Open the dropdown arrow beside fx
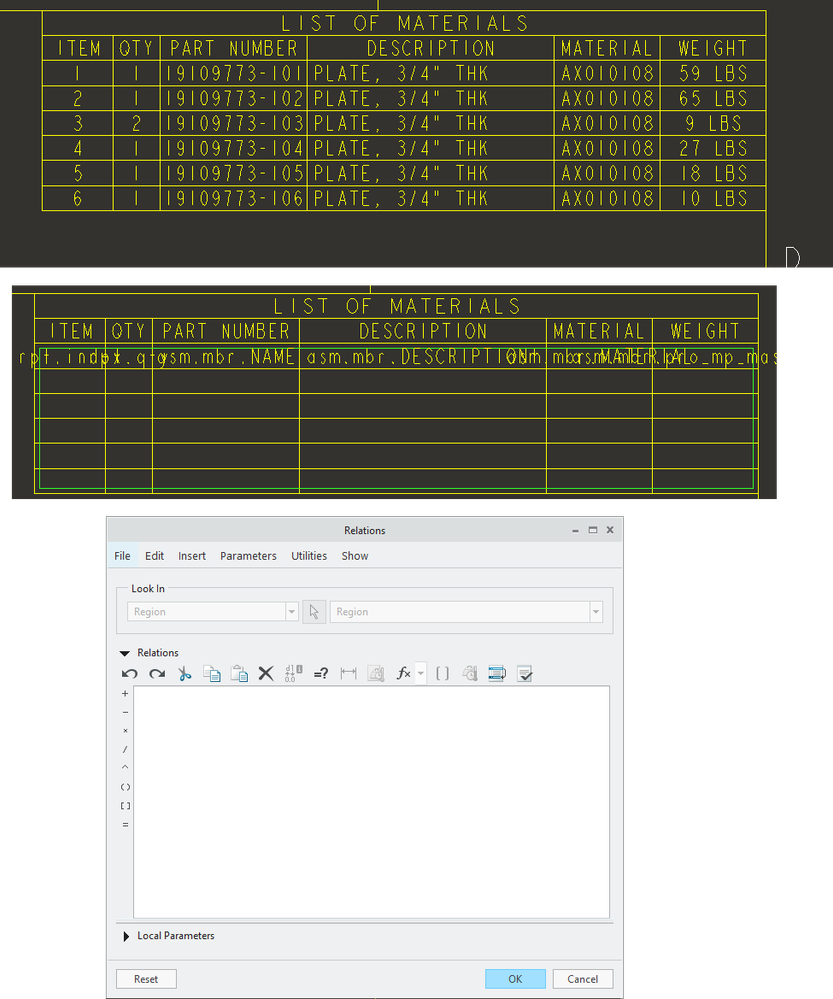Screen dimensions: 833x999 421,674
